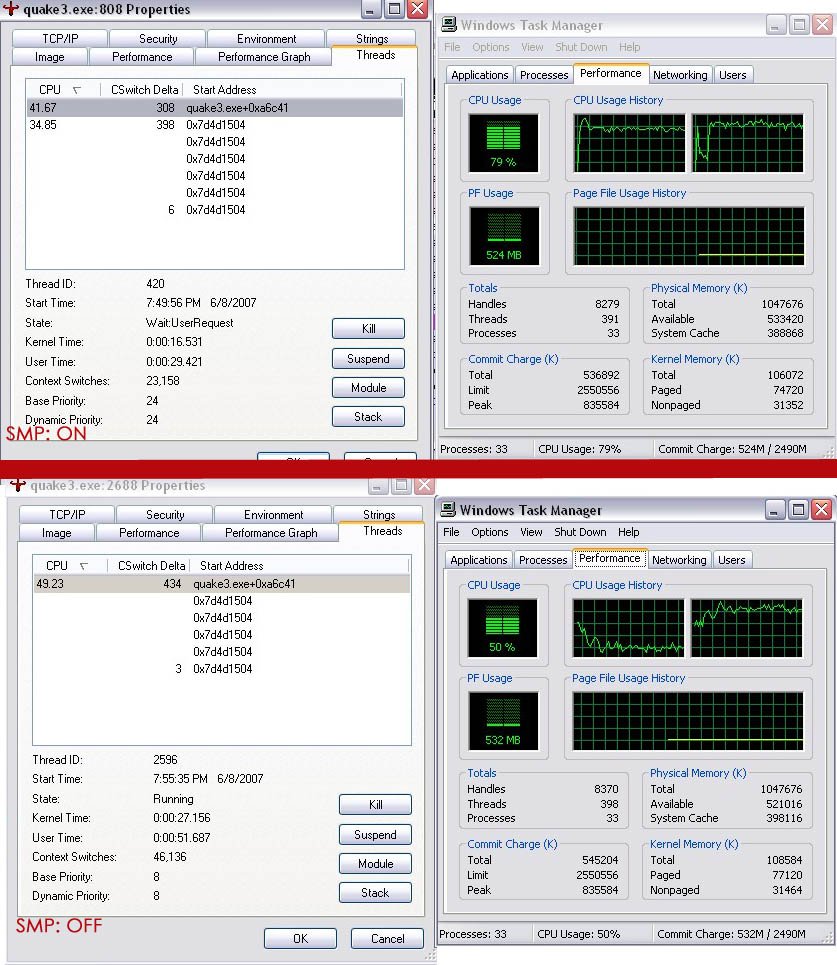Open View menu in lower Task Manager
This screenshot has height=965, width=837.
click(x=531, y=532)
